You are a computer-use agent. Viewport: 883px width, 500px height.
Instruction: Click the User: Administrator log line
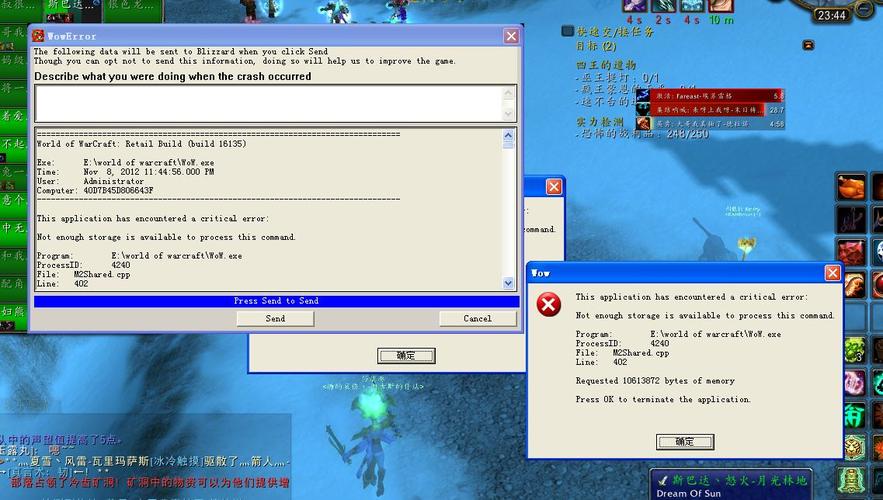pyautogui.click(x=90, y=181)
